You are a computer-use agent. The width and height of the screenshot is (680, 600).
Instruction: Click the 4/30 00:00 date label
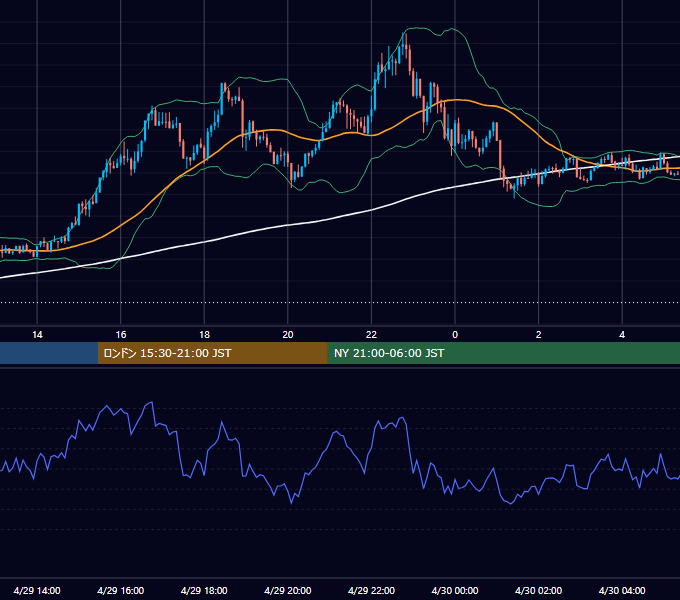[455, 590]
